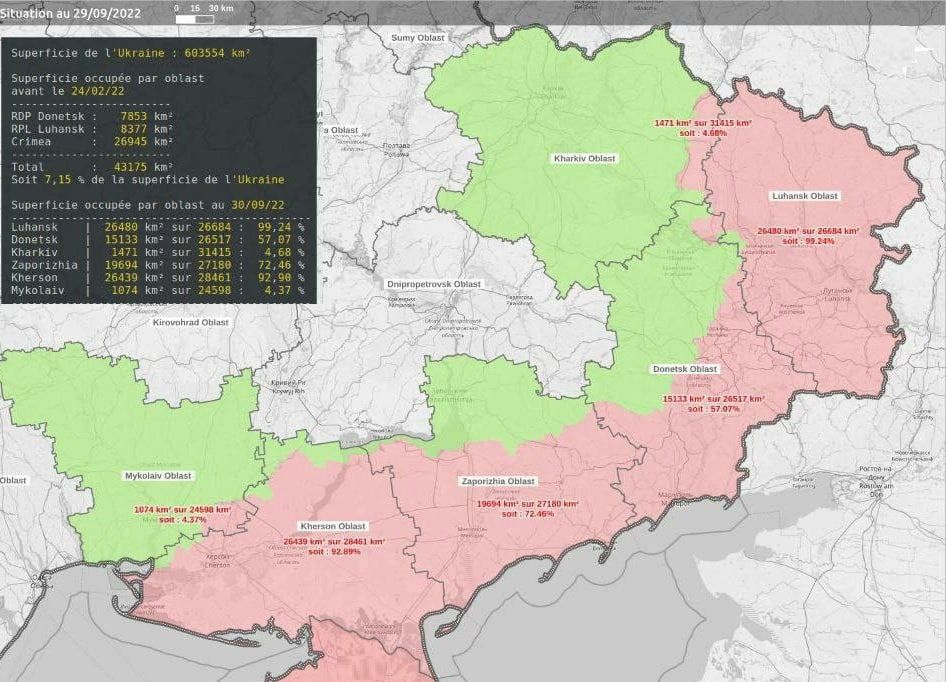Select the Zaporizhia Oblast label

point(498,481)
